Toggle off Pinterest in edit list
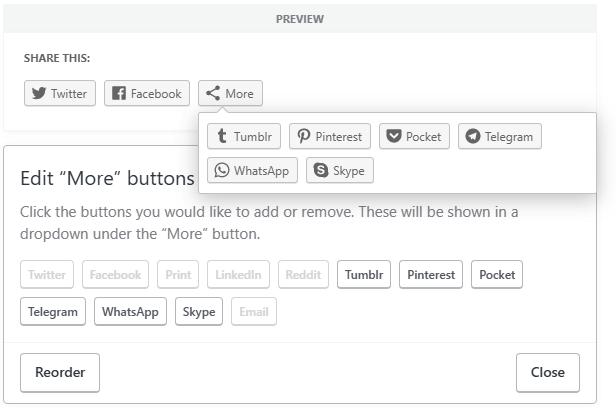This screenshot has height=414, width=616. click(x=431, y=275)
